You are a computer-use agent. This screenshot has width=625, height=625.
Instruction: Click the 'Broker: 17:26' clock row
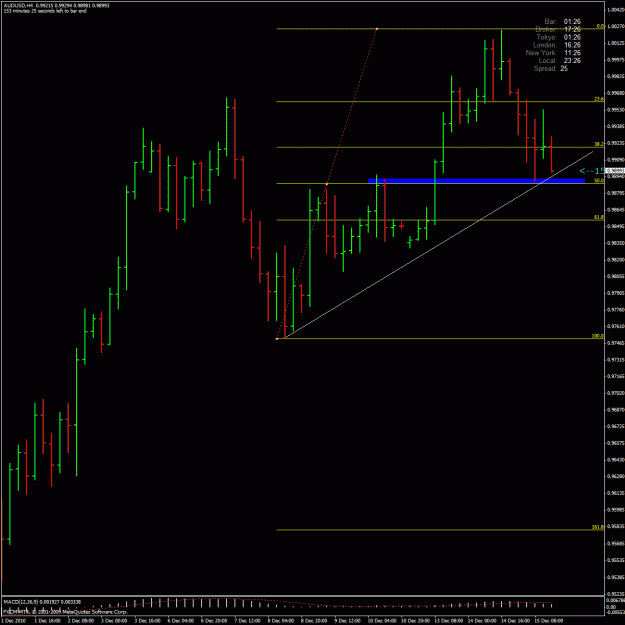tap(558, 29)
